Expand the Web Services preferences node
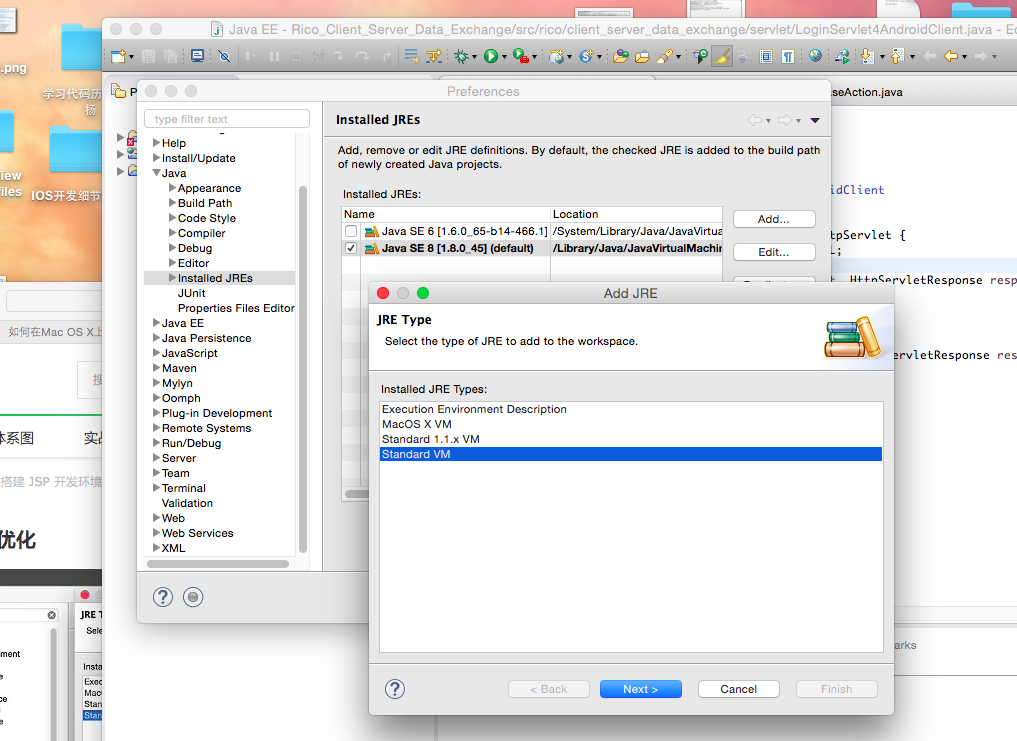1017x741 pixels. pos(156,533)
